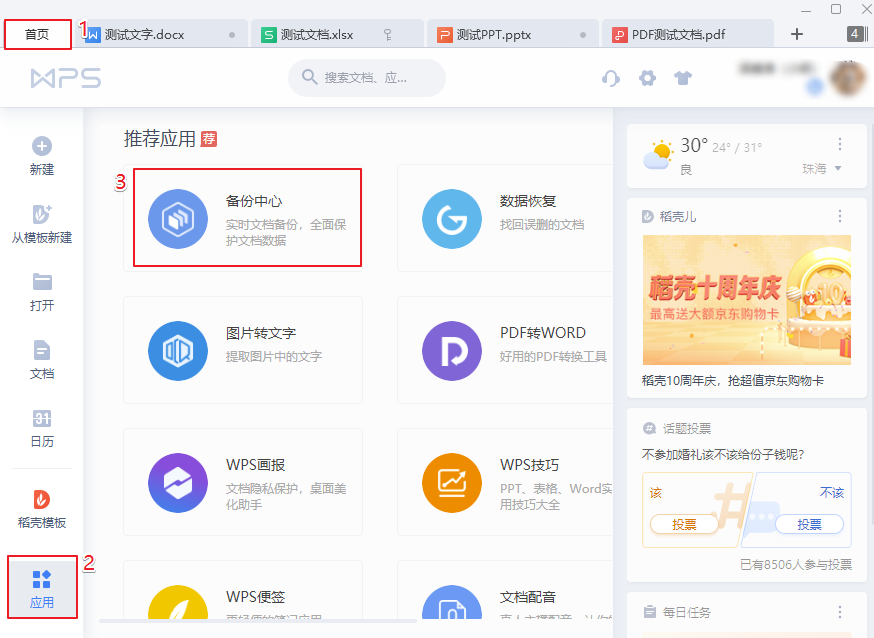Open the WPS技巧 app icon
The height and width of the screenshot is (638, 874).
click(x=451, y=483)
